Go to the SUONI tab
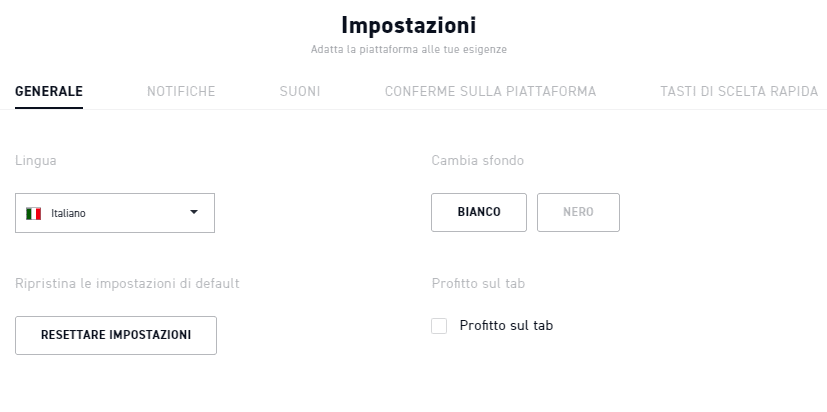The width and height of the screenshot is (827, 412). [300, 91]
